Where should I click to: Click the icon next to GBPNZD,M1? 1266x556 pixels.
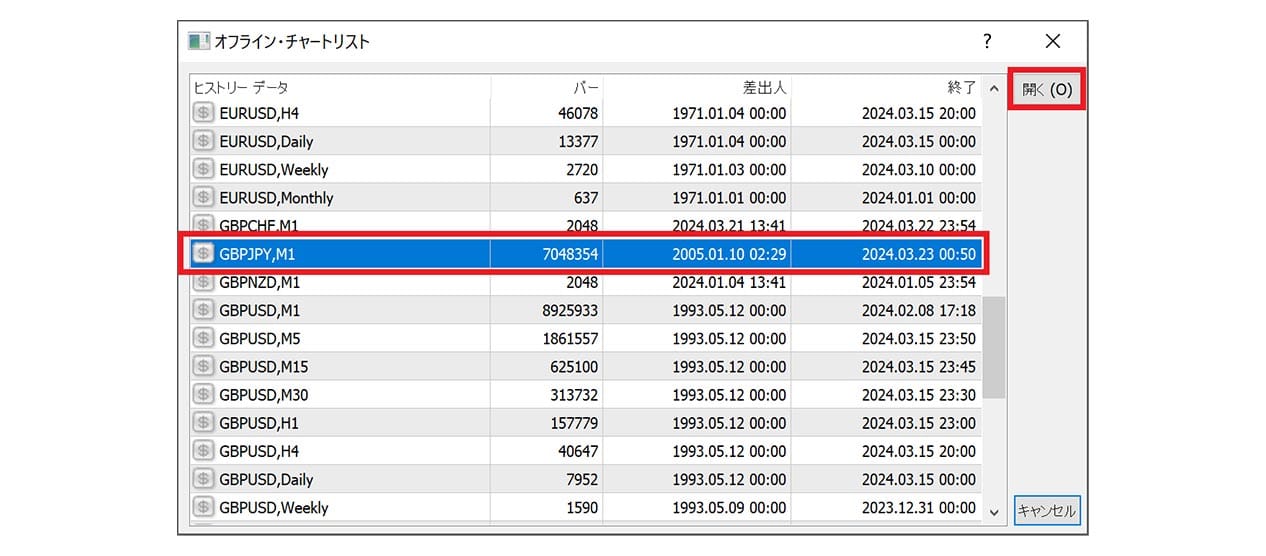(x=203, y=282)
